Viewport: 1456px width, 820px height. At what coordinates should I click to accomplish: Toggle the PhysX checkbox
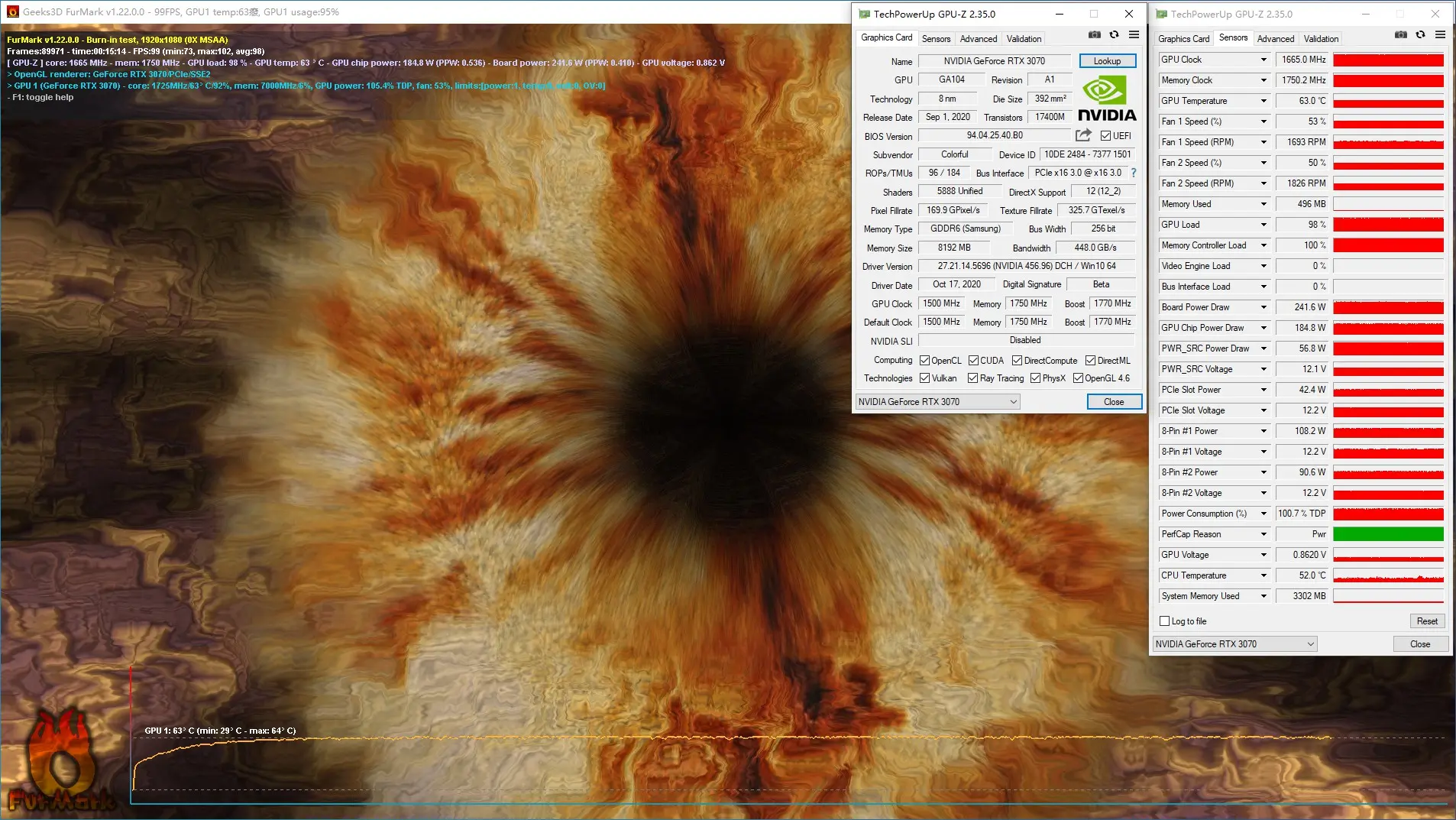pos(1035,378)
